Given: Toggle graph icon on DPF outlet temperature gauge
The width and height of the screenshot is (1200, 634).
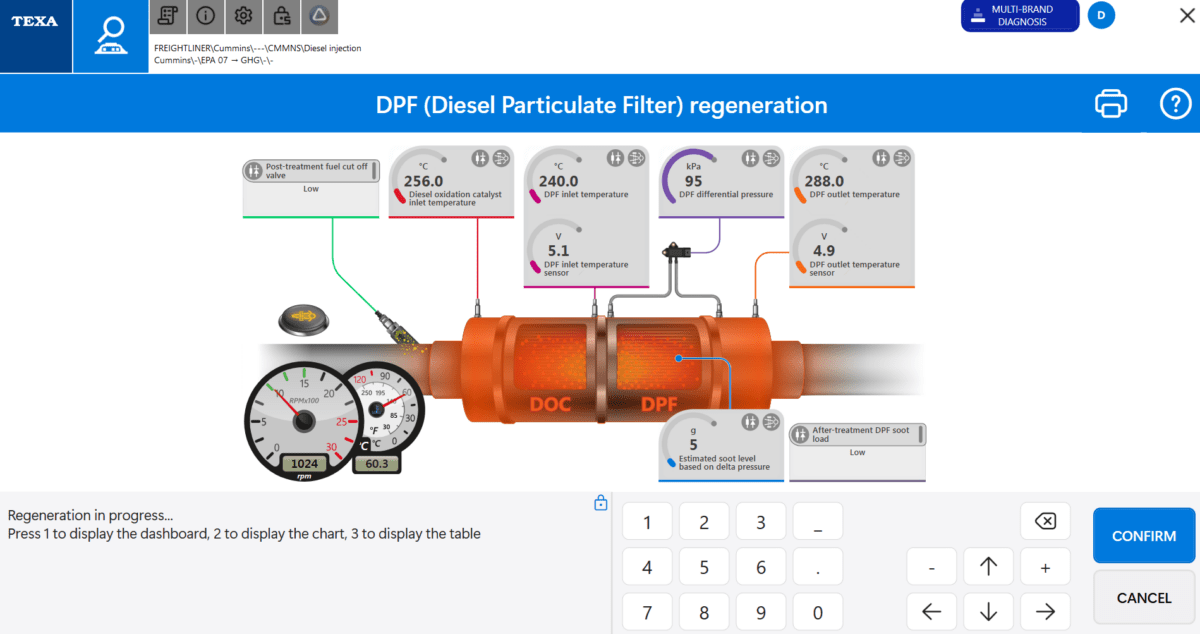Looking at the screenshot, I should (901, 158).
